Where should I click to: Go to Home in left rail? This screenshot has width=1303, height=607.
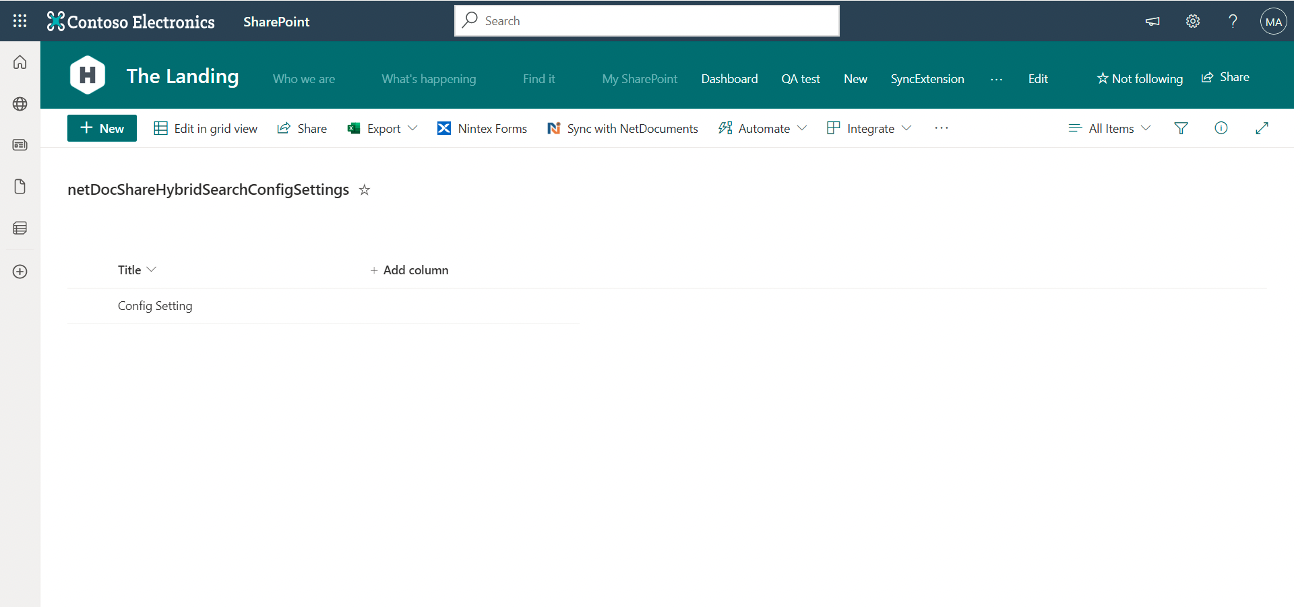pyautogui.click(x=20, y=62)
